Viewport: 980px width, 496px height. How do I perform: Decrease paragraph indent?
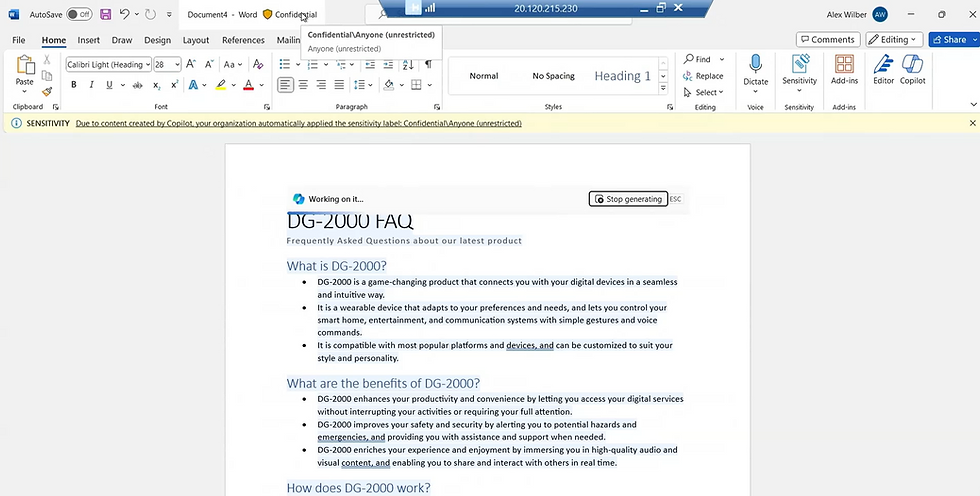[x=370, y=64]
